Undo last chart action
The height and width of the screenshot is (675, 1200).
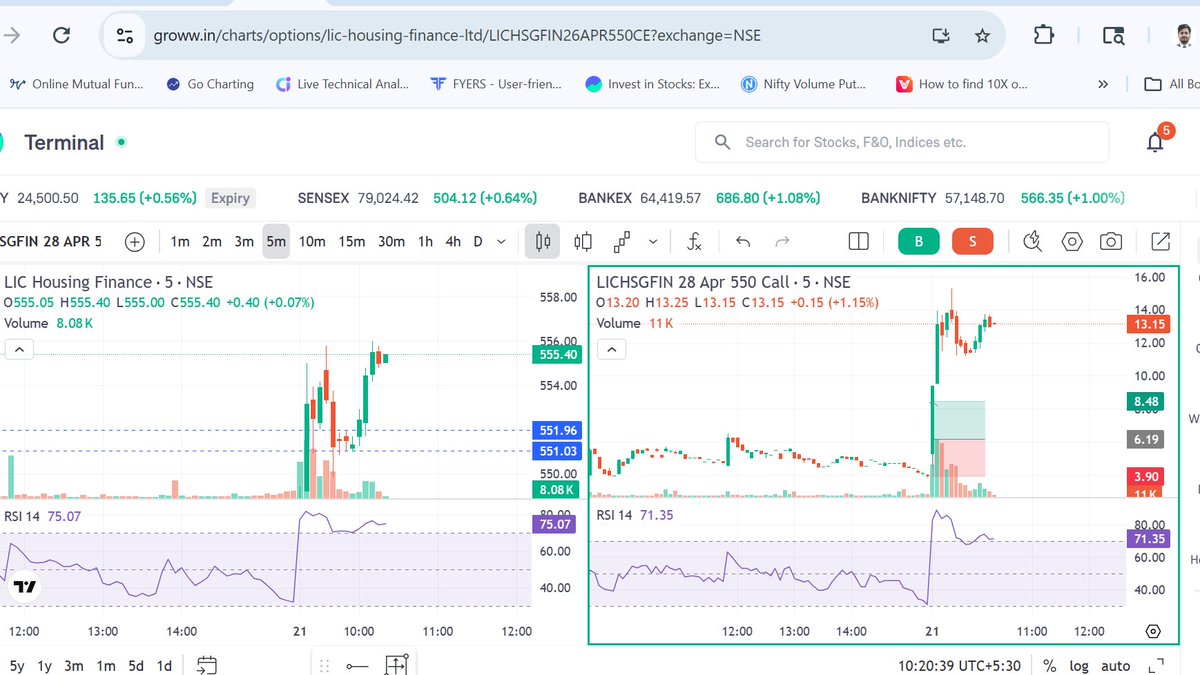743,241
